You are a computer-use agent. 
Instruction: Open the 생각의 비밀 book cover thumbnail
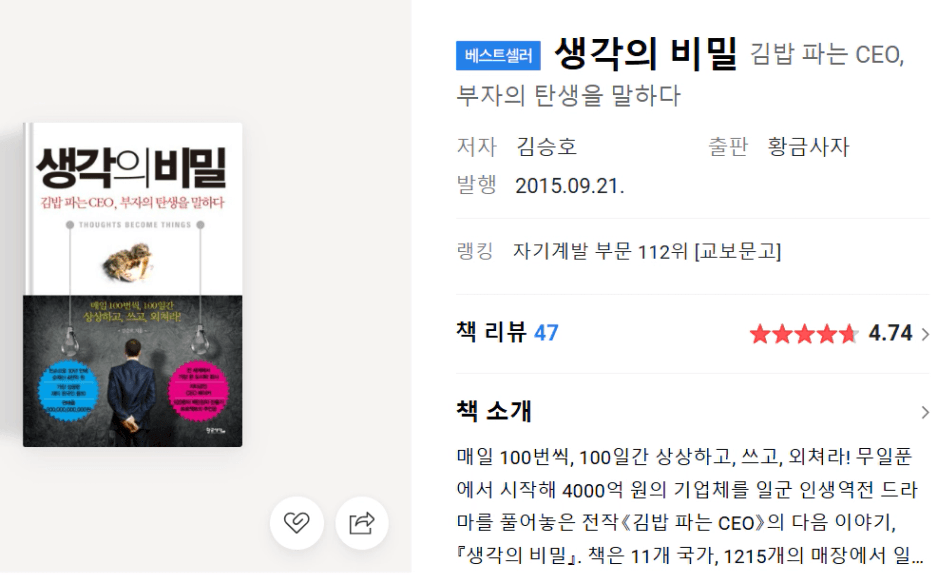[133, 285]
